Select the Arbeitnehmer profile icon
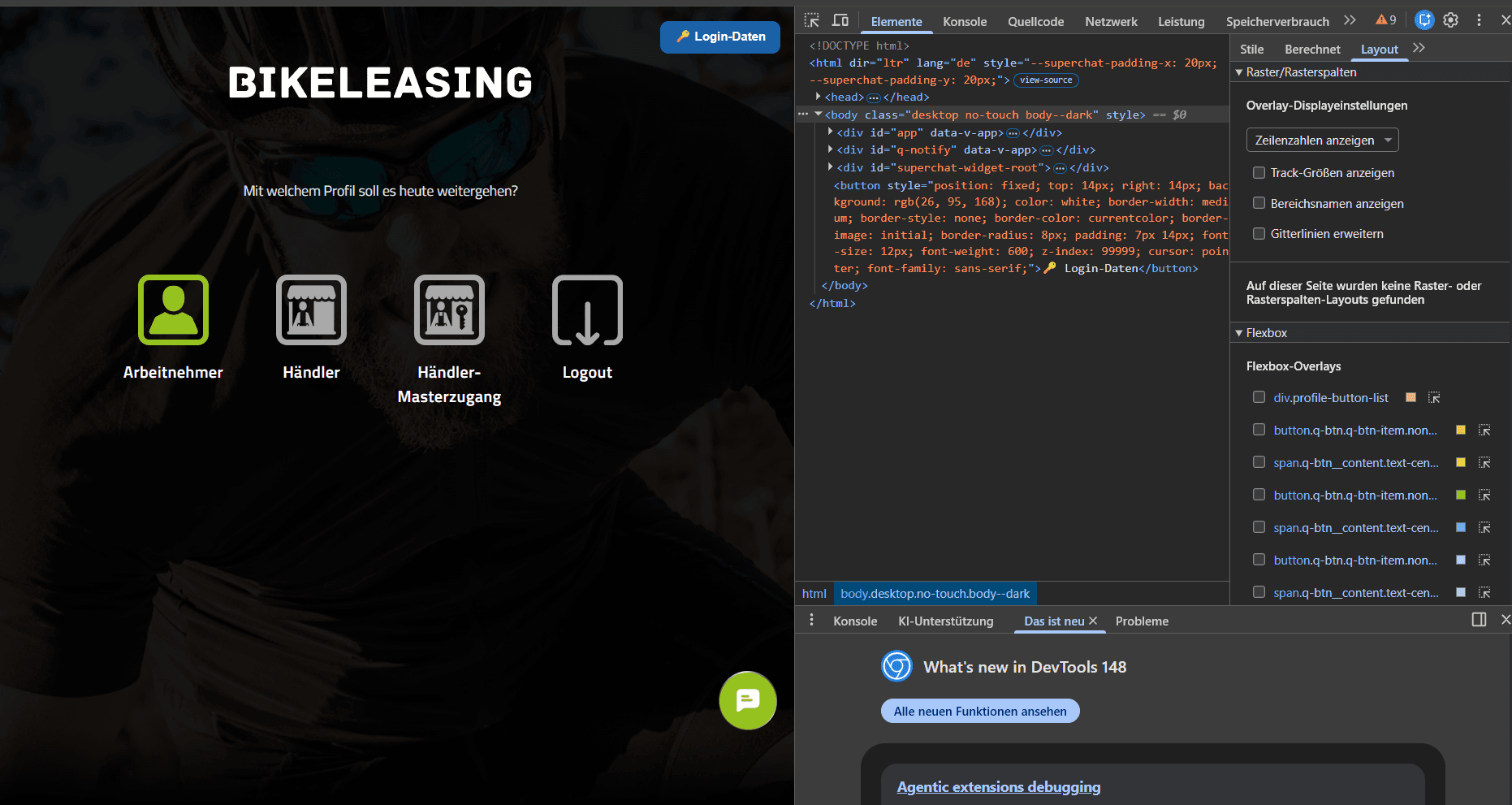The height and width of the screenshot is (805, 1512). [173, 309]
